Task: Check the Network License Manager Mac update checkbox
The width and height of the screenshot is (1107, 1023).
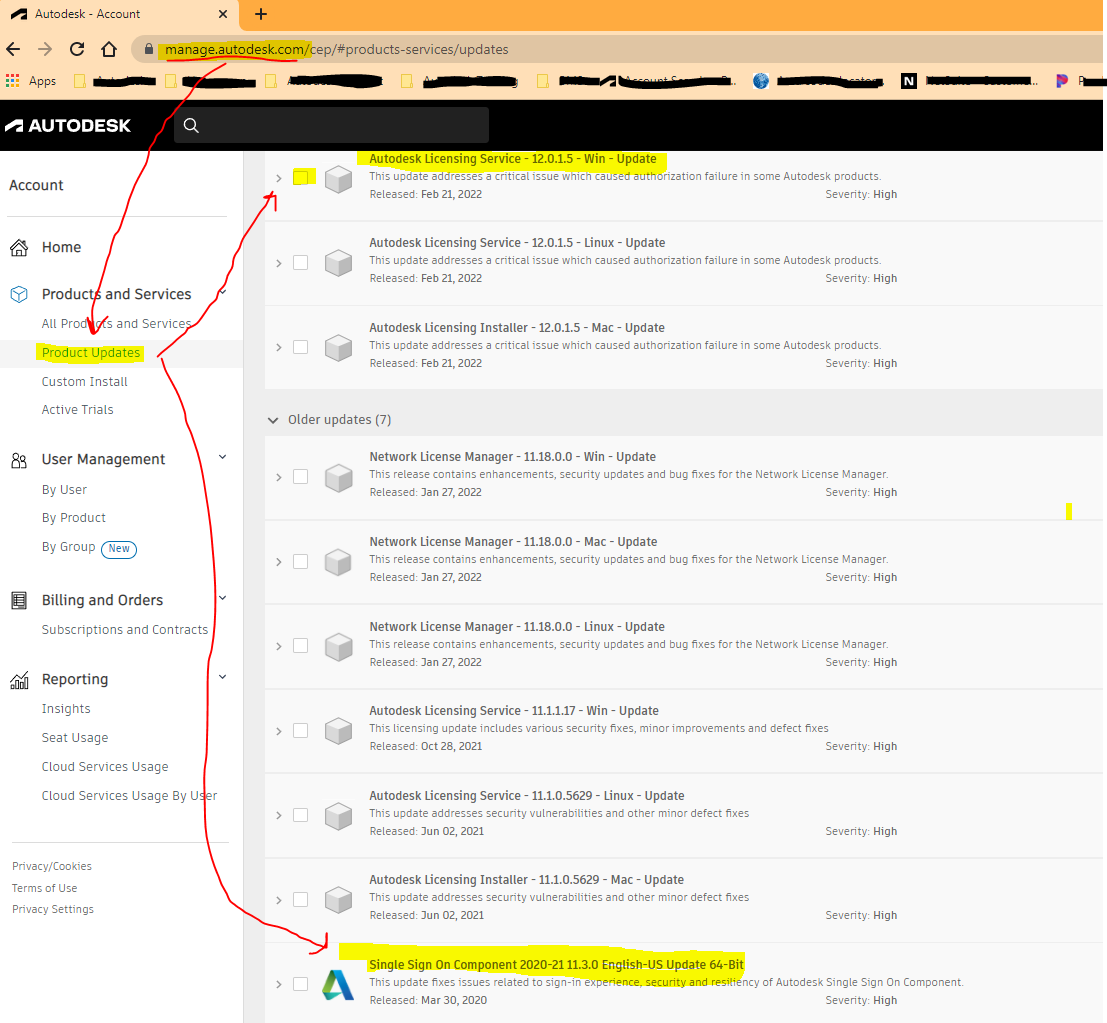Action: pyautogui.click(x=301, y=561)
